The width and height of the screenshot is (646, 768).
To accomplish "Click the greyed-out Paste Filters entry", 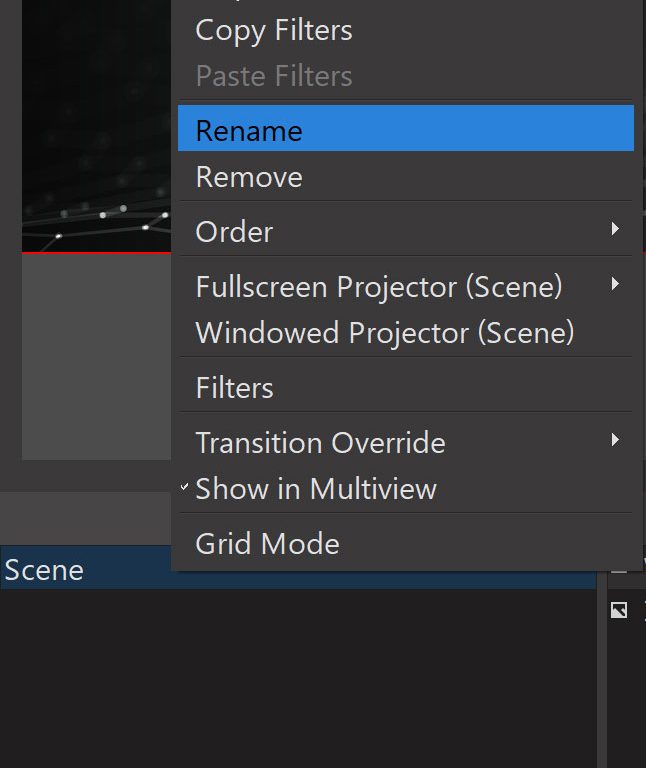I will point(273,76).
